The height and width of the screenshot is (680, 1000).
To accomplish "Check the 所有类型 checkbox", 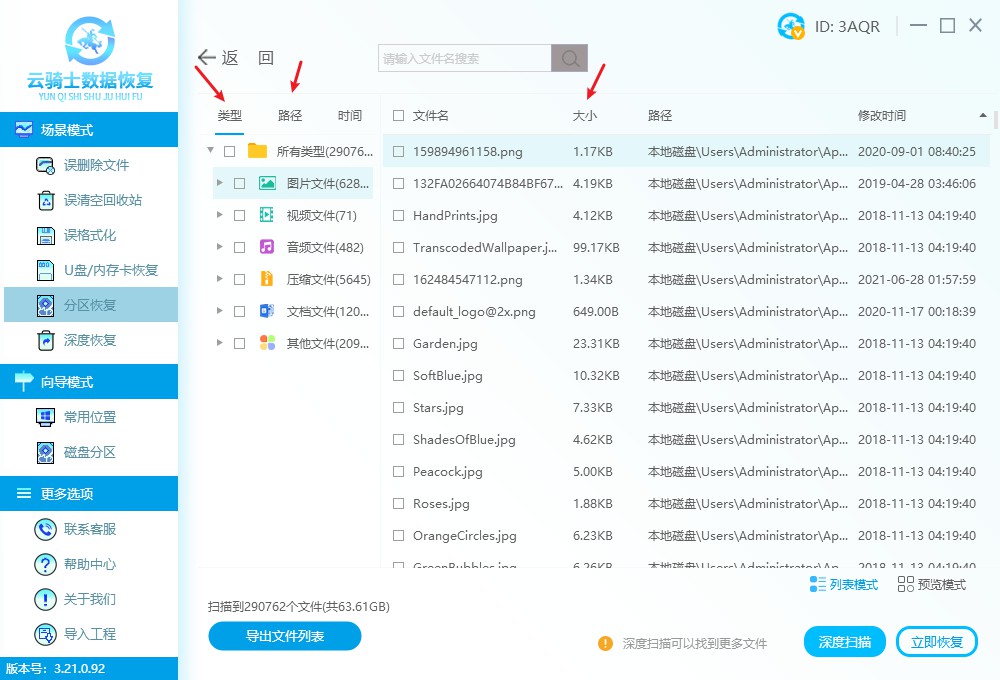I will pyautogui.click(x=230, y=150).
